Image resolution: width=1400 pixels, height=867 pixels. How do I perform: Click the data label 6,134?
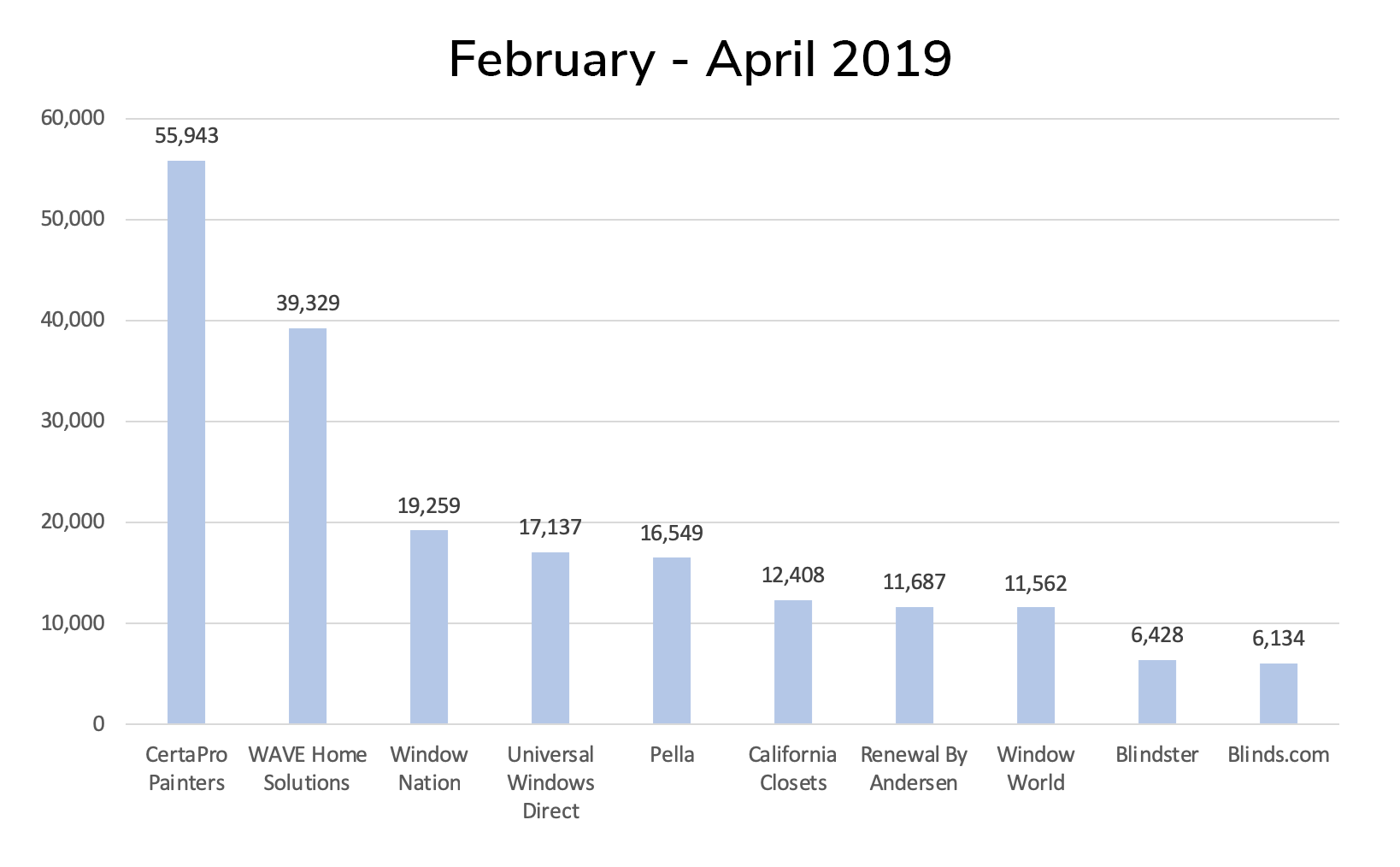[x=1279, y=638]
